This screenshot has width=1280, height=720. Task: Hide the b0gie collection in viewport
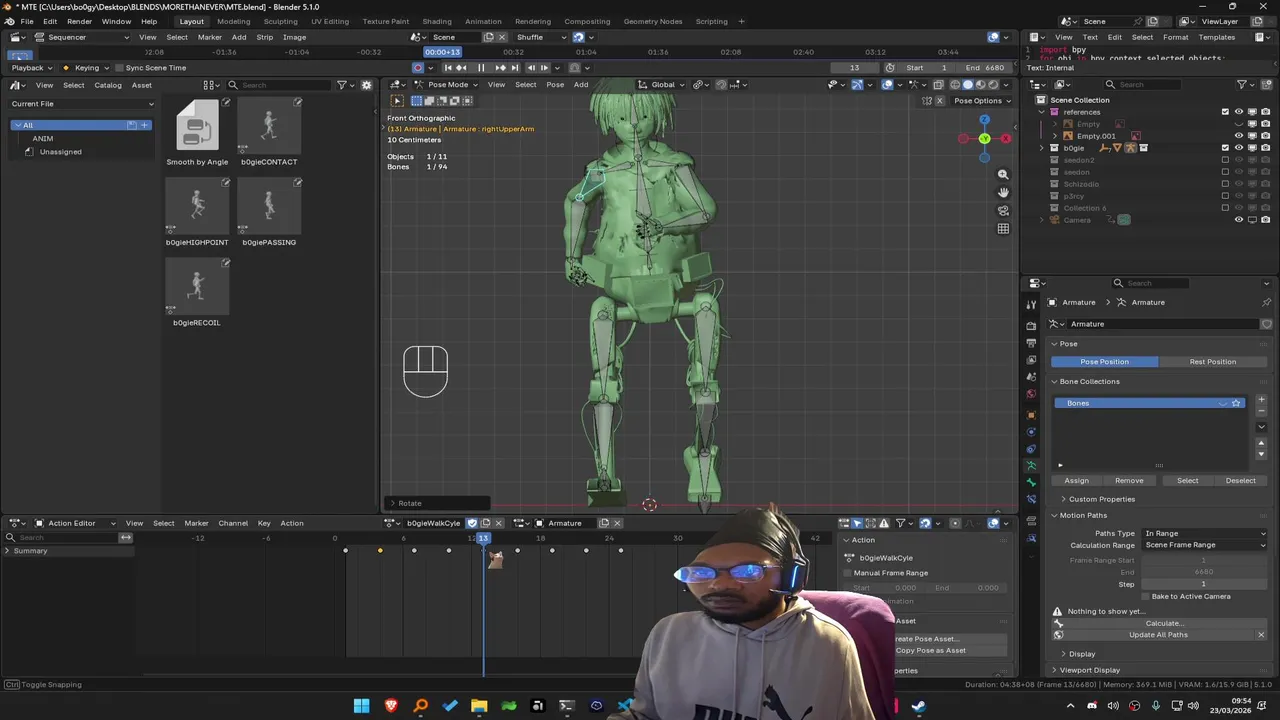point(1239,148)
